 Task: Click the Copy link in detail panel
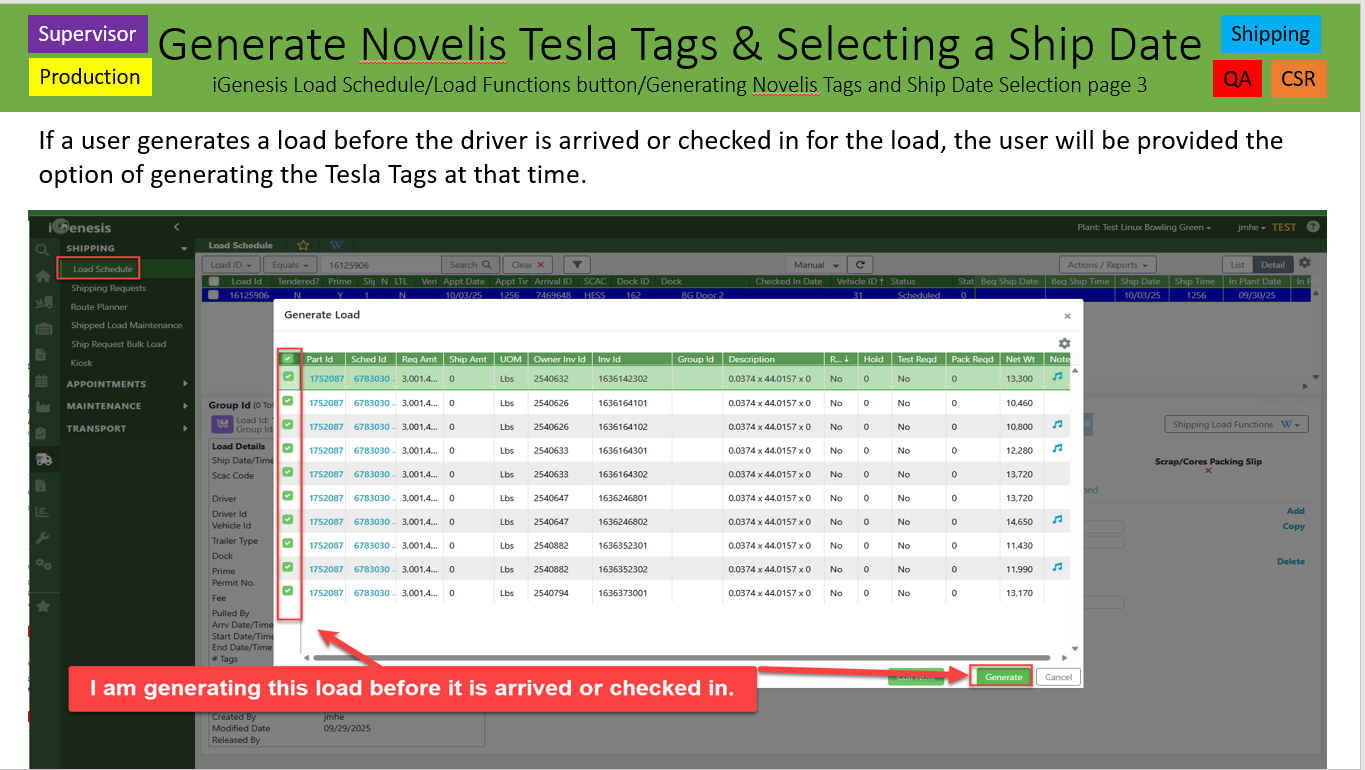tap(1294, 526)
